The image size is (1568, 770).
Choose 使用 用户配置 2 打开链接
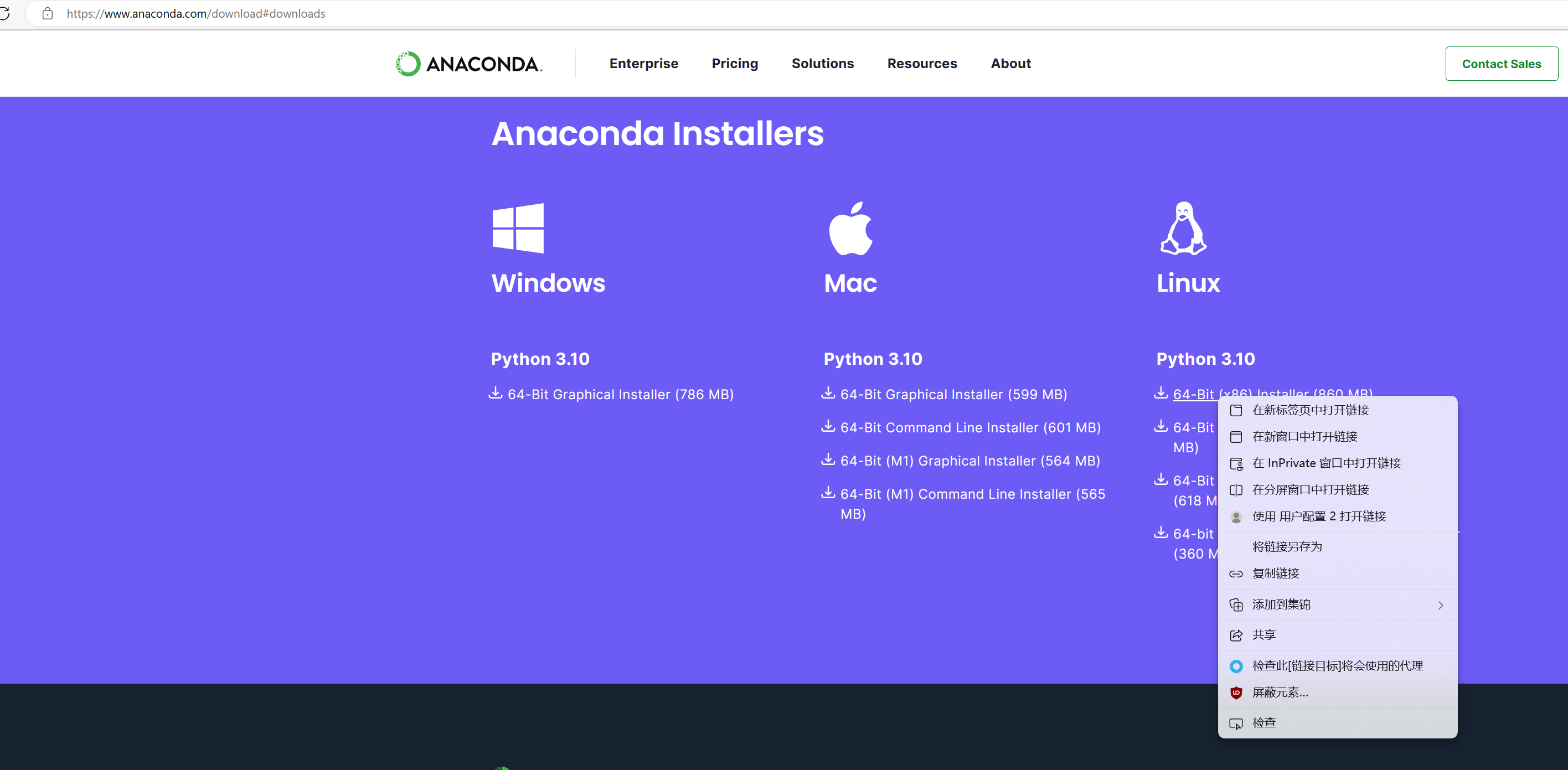click(1337, 517)
